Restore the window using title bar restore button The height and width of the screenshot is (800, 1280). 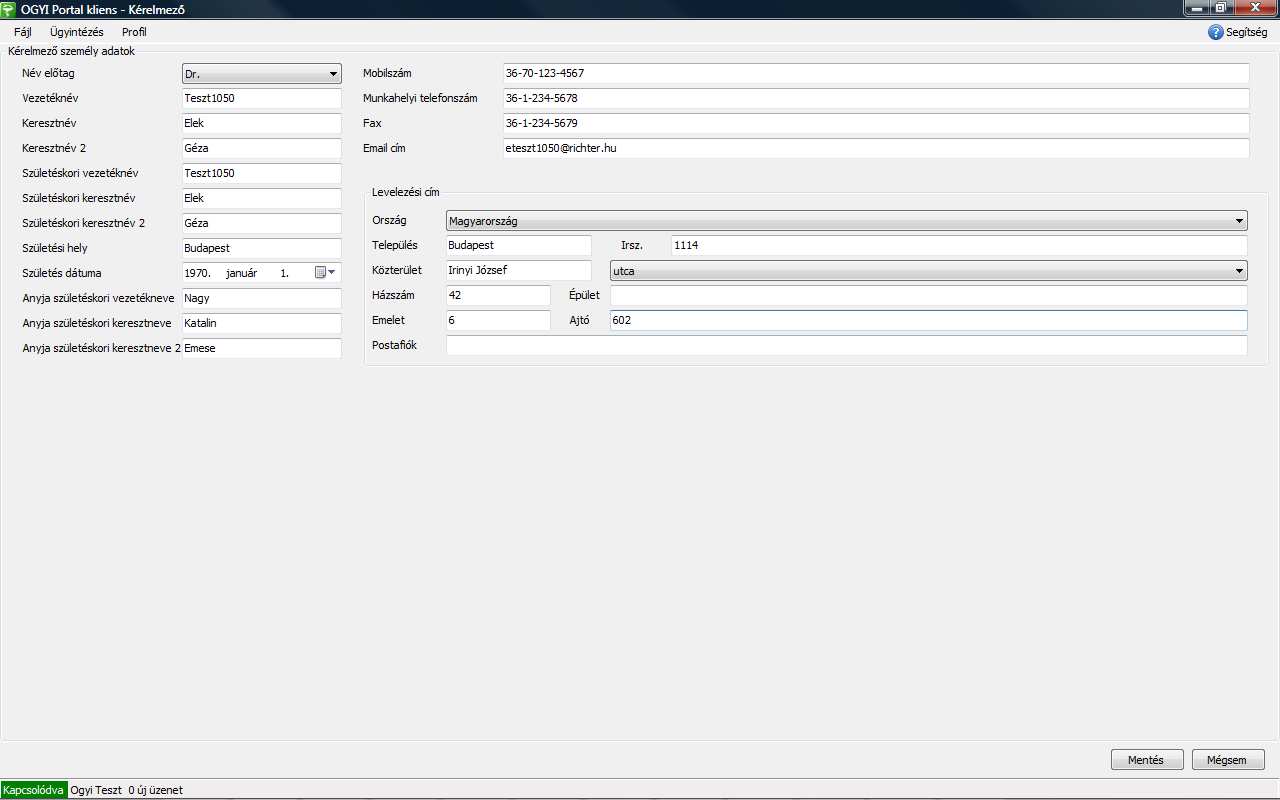click(1221, 8)
